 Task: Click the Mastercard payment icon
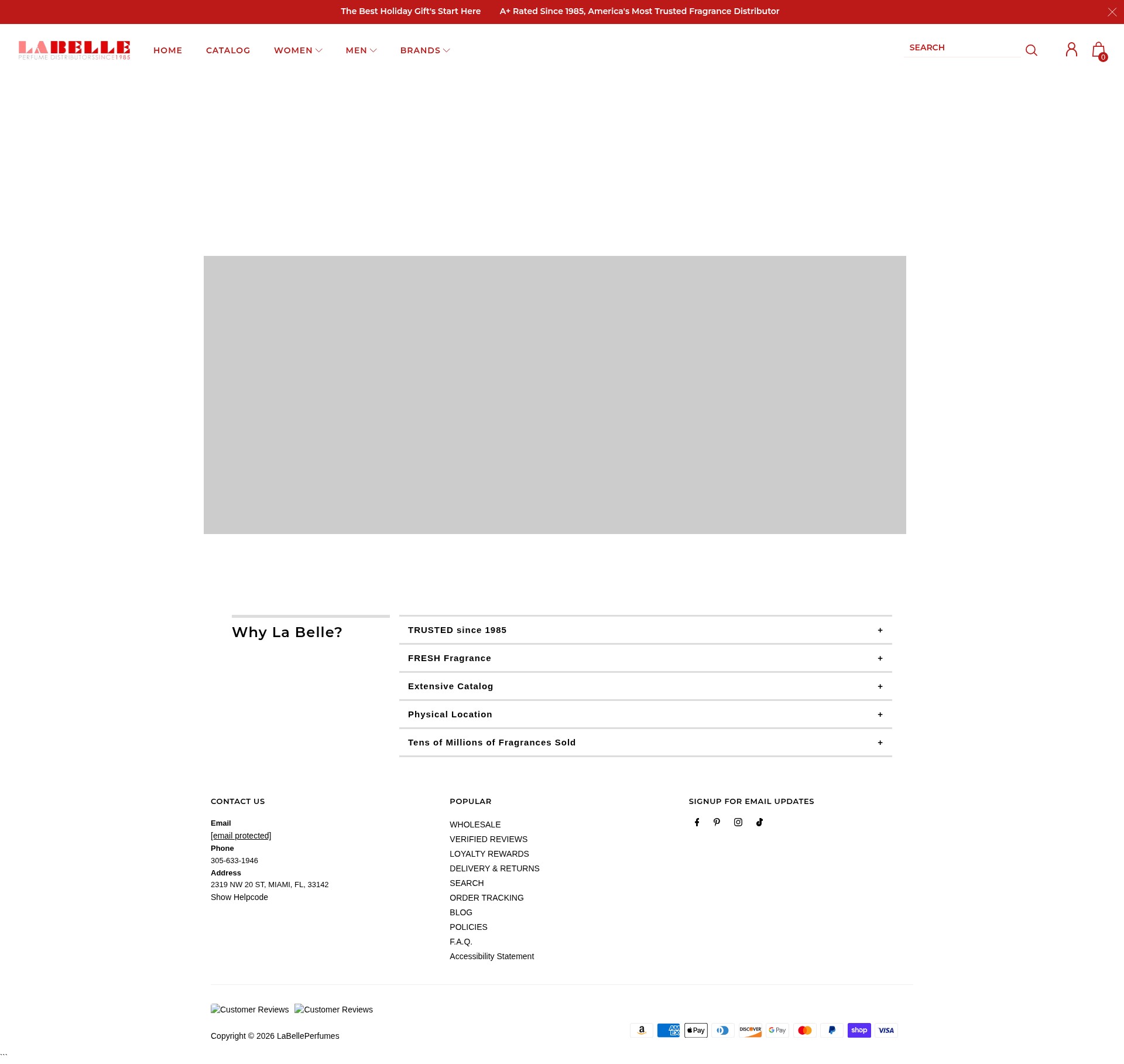[x=805, y=1030]
